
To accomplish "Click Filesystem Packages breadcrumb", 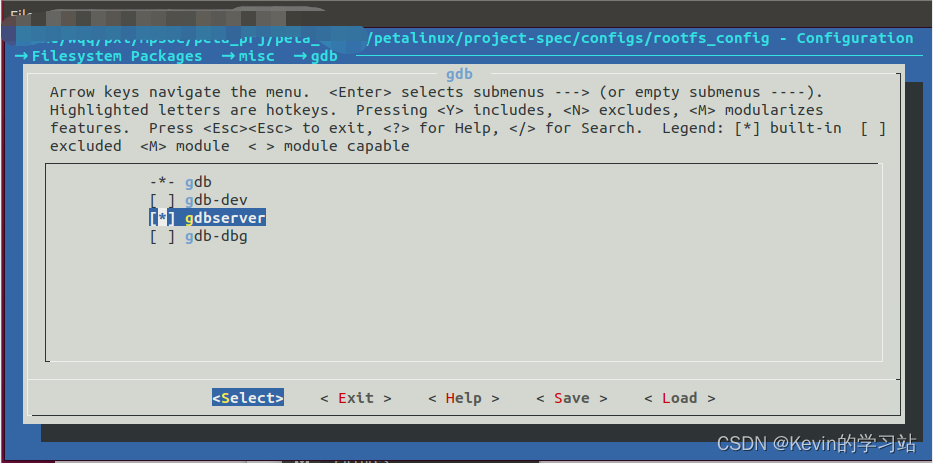I will [x=117, y=56].
